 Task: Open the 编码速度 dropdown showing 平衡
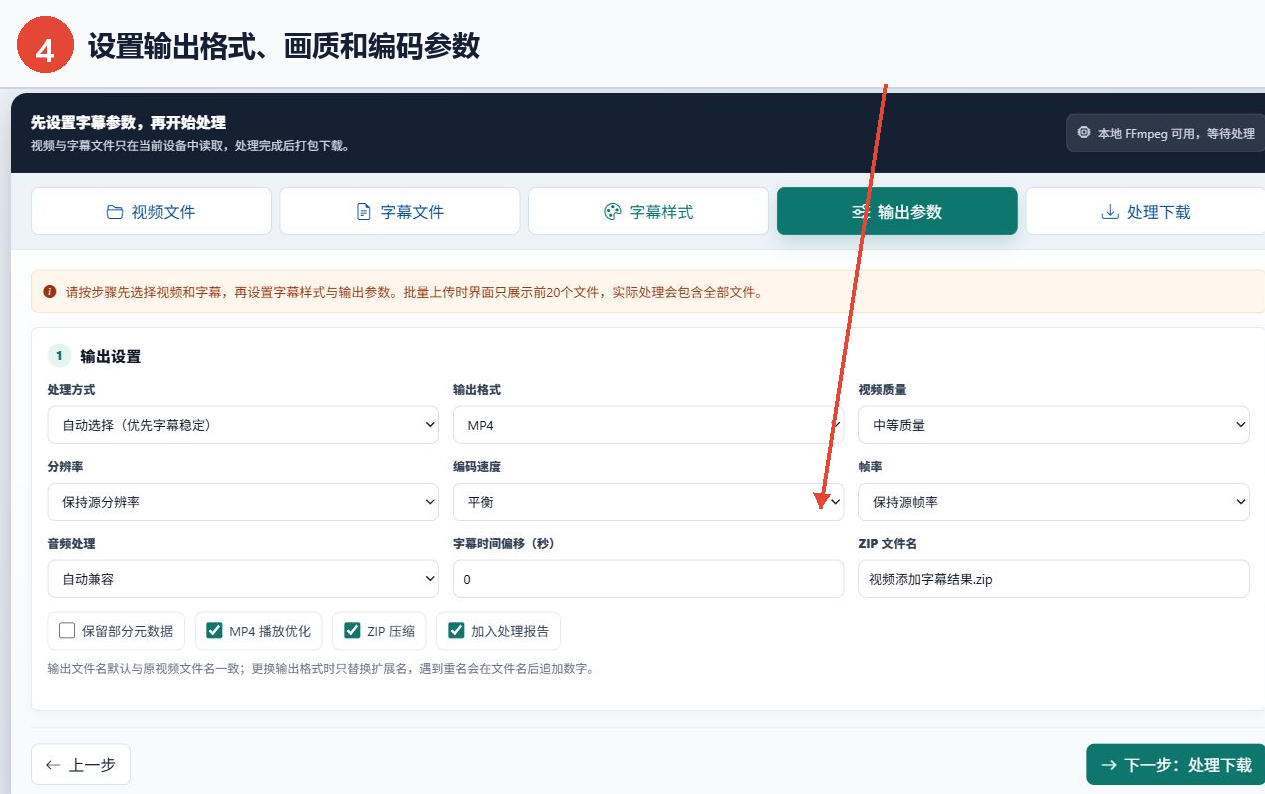tap(648, 502)
